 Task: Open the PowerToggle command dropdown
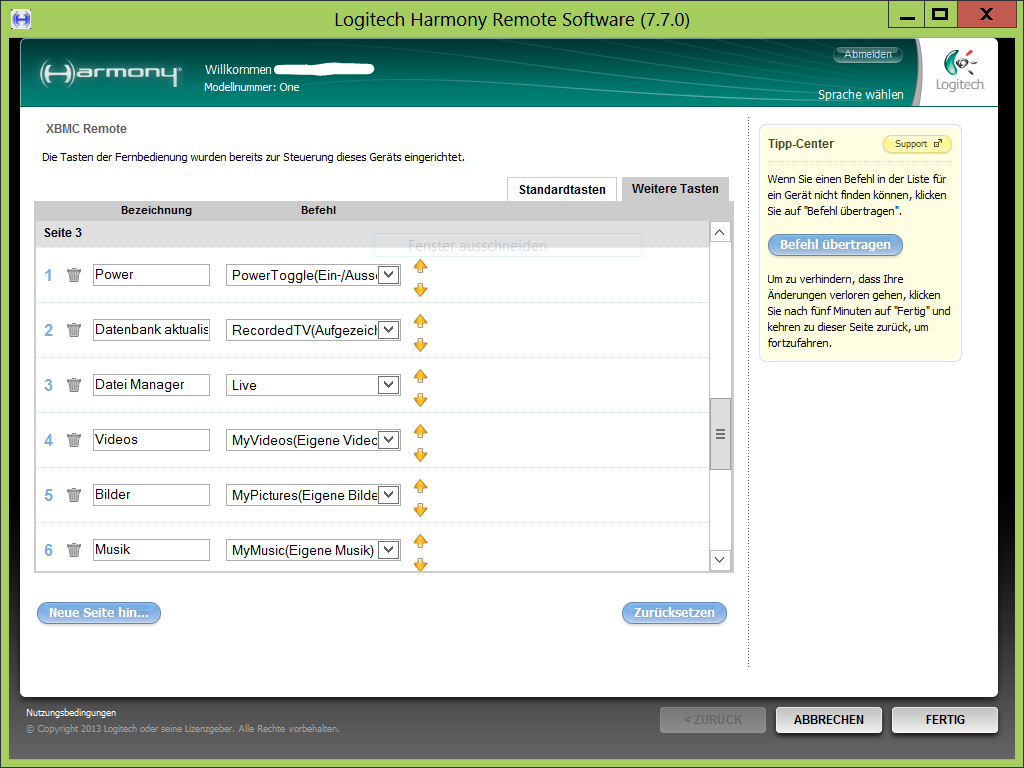click(389, 275)
